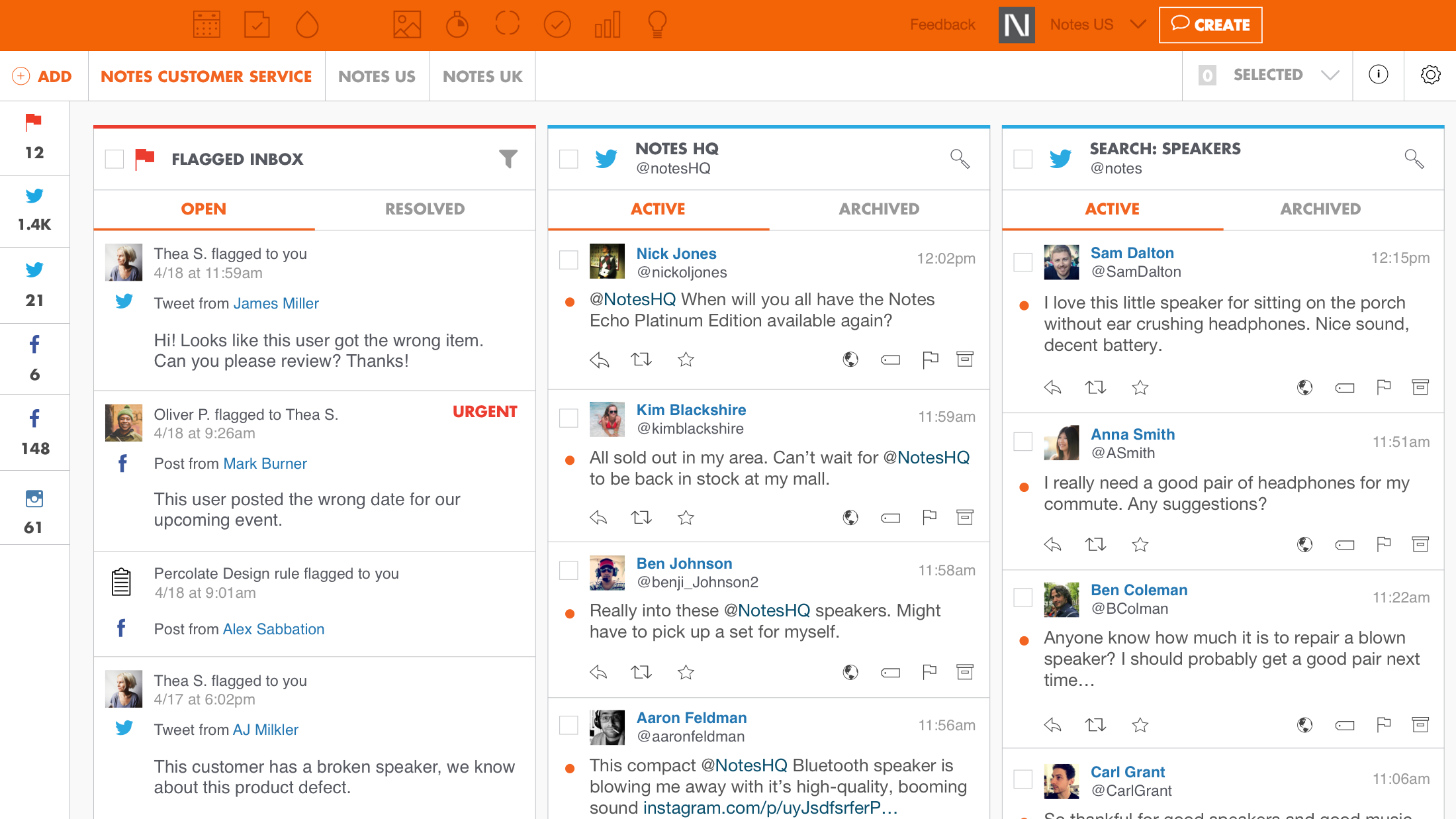Click the URGENT label on Oliver P. item
This screenshot has width=1456, height=819.
(484, 412)
